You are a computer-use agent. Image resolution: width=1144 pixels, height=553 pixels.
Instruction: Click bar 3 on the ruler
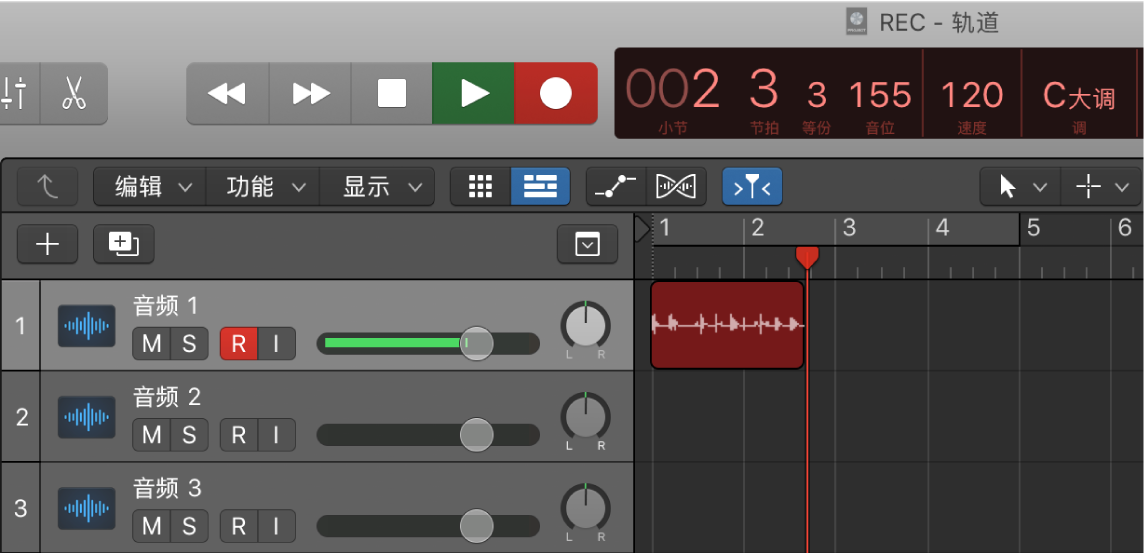pyautogui.click(x=849, y=228)
